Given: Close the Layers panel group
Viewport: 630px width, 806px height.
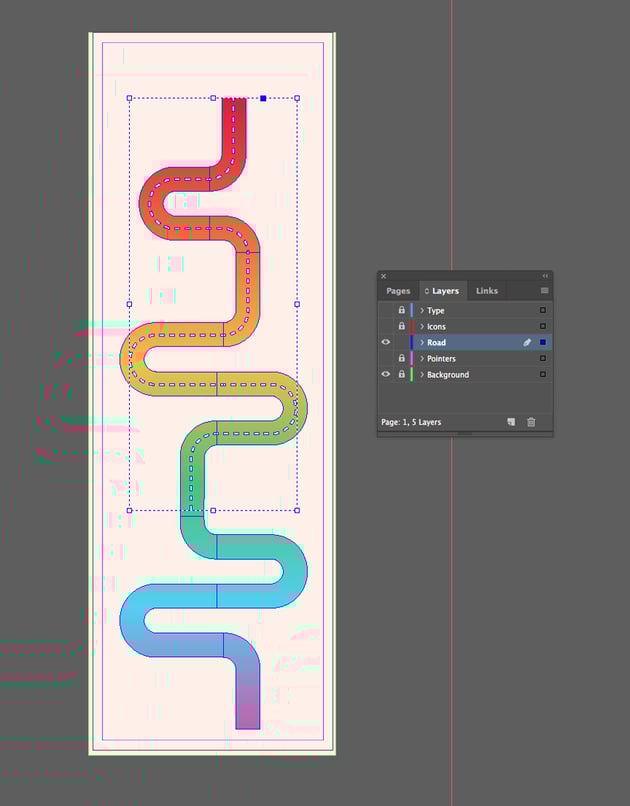Looking at the screenshot, I should pyautogui.click(x=383, y=276).
